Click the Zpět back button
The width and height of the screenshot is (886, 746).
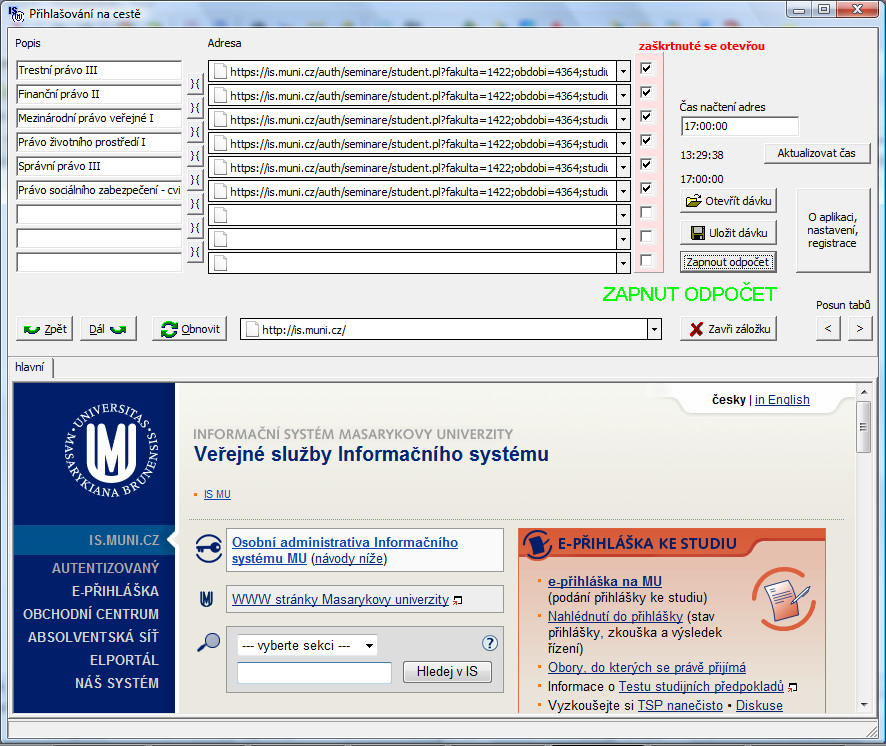45,329
